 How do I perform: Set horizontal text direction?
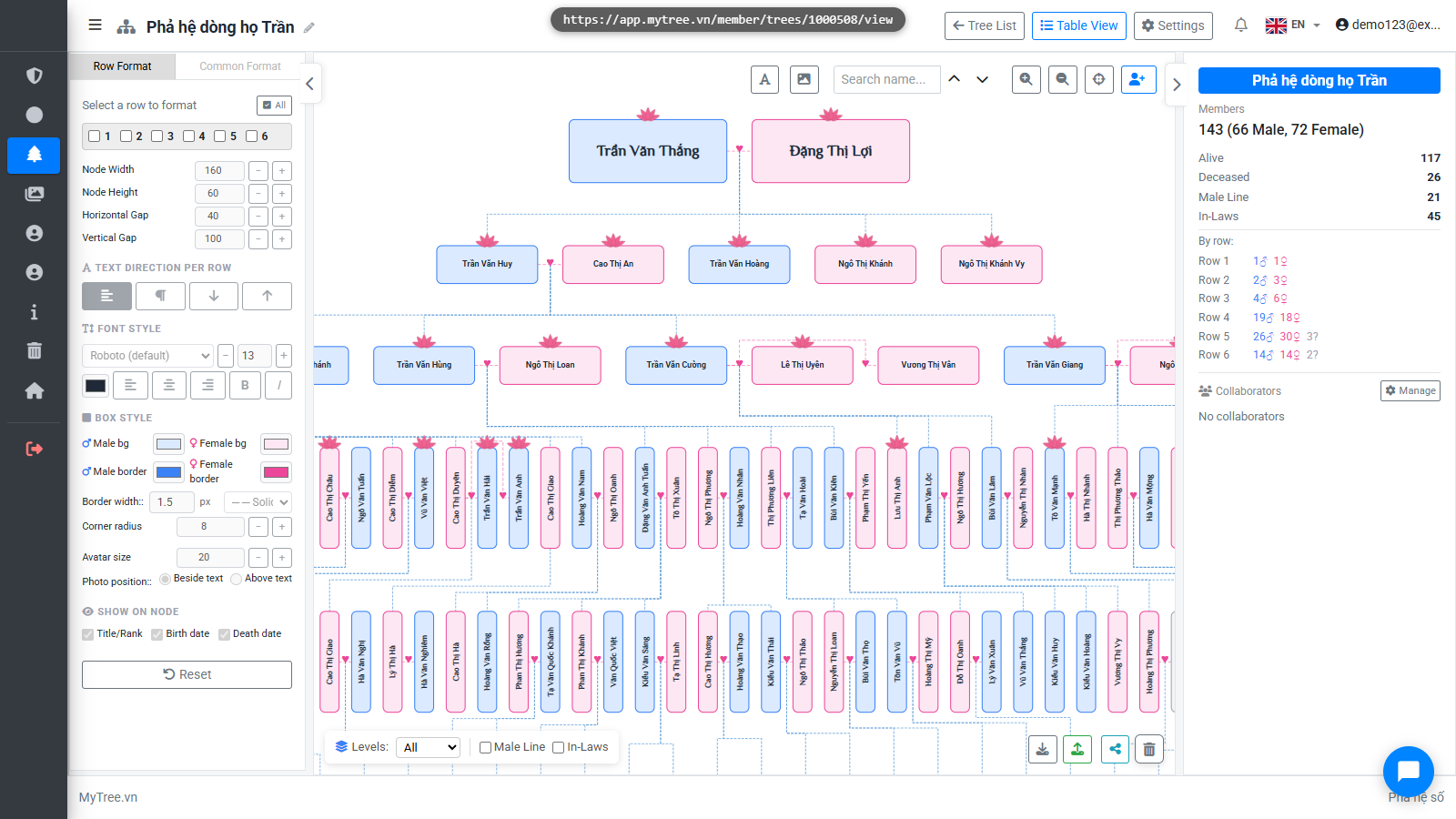106,296
